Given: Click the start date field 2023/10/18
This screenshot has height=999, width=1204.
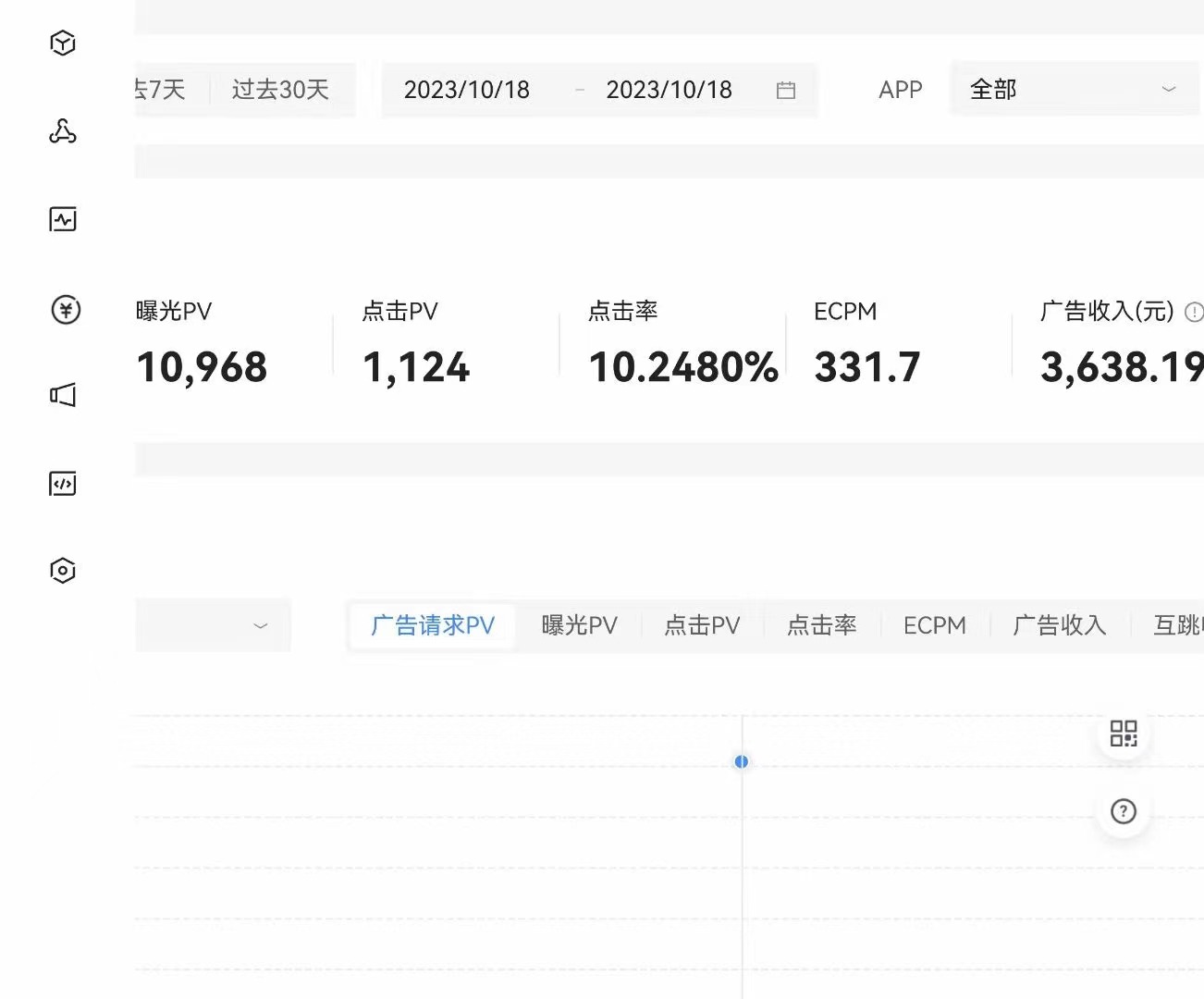Looking at the screenshot, I should point(467,90).
